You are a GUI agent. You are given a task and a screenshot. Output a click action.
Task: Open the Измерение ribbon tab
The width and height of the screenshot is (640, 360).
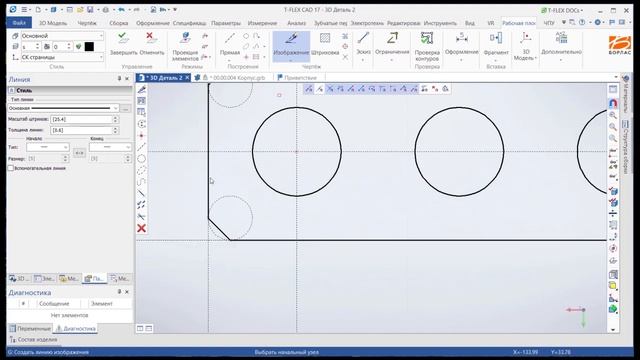tap(262, 23)
